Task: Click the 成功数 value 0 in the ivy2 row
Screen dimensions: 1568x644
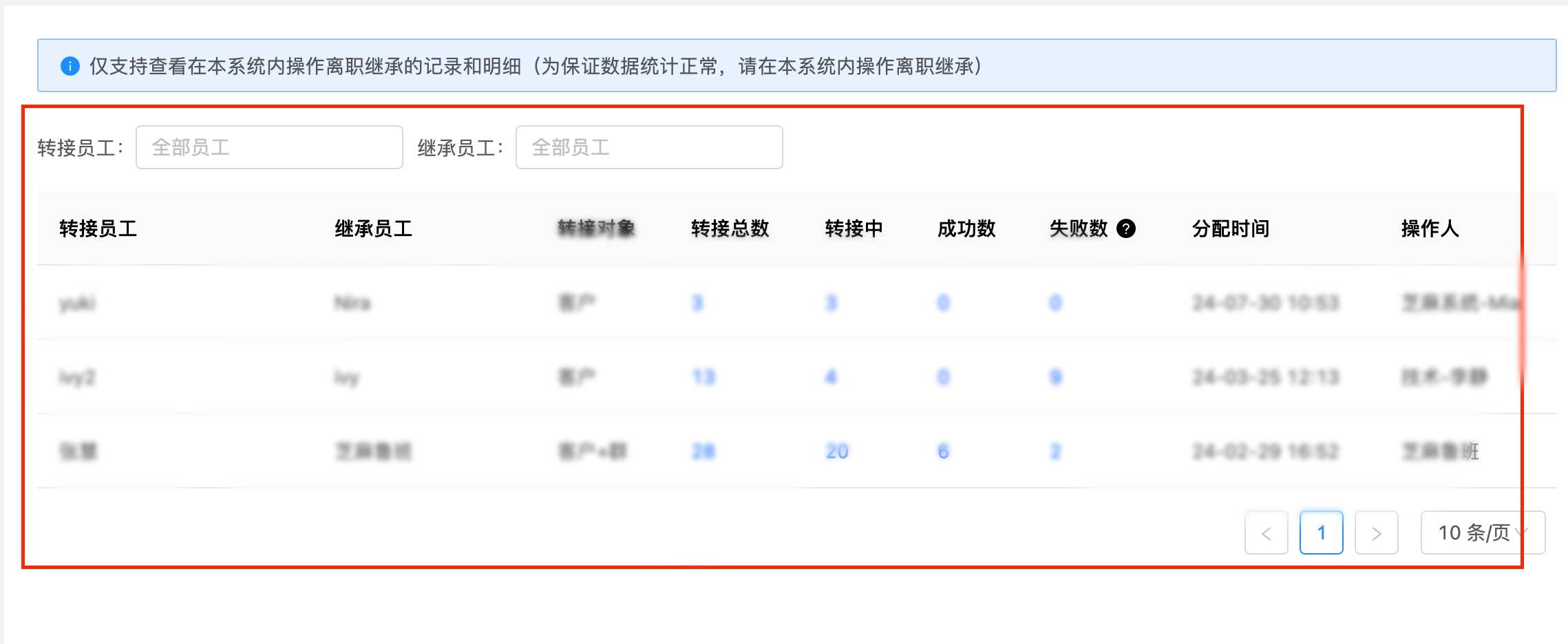Action: 944,377
